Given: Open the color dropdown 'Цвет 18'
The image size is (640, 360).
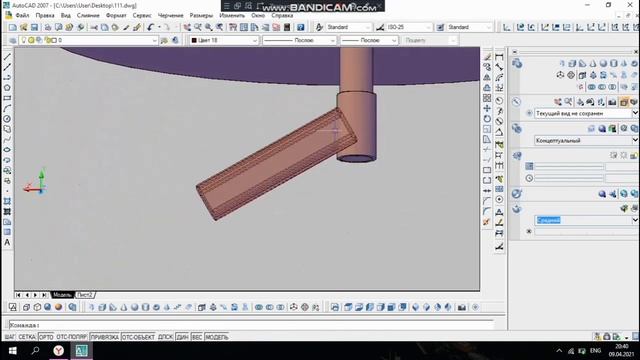Looking at the screenshot, I should (x=224, y=40).
